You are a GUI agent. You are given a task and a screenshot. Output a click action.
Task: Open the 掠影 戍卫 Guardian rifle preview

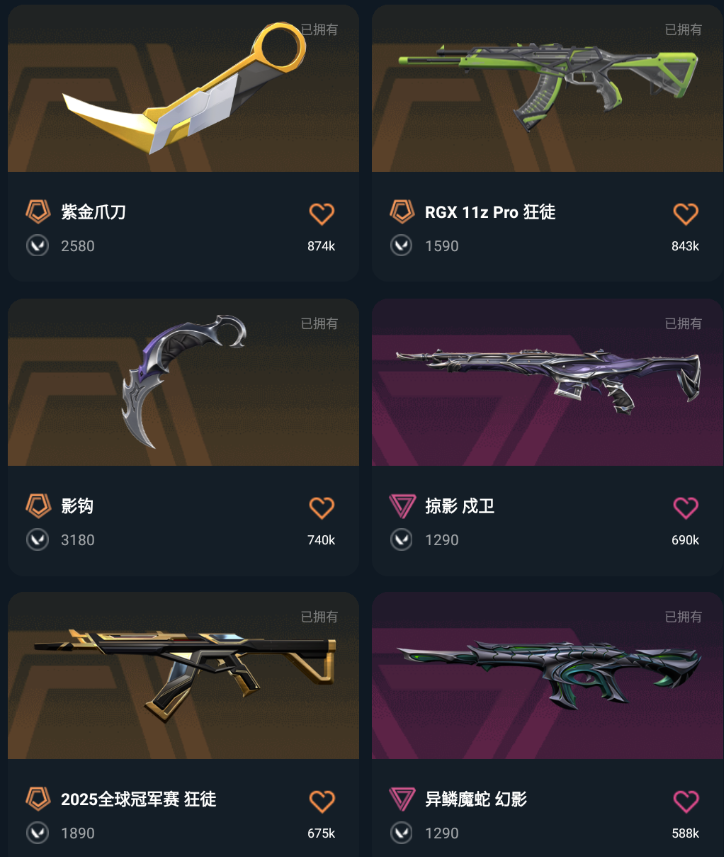548,382
